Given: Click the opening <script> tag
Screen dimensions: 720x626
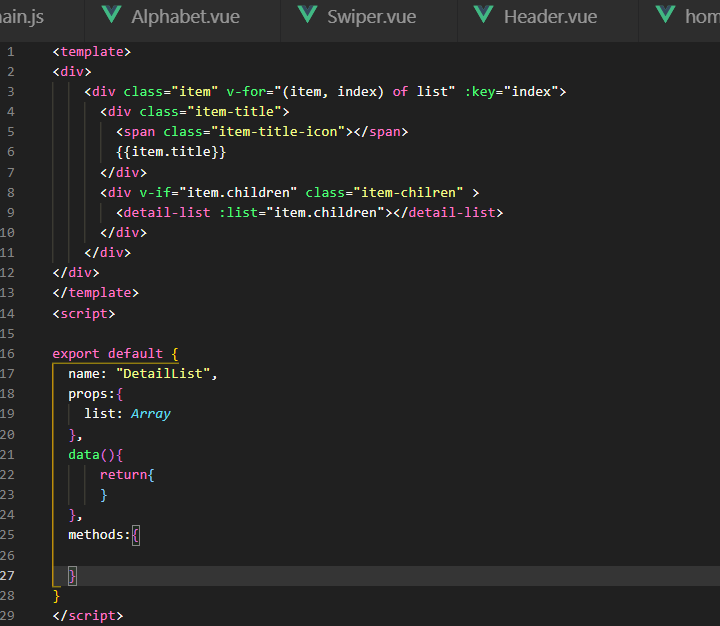Looking at the screenshot, I should tap(84, 314).
